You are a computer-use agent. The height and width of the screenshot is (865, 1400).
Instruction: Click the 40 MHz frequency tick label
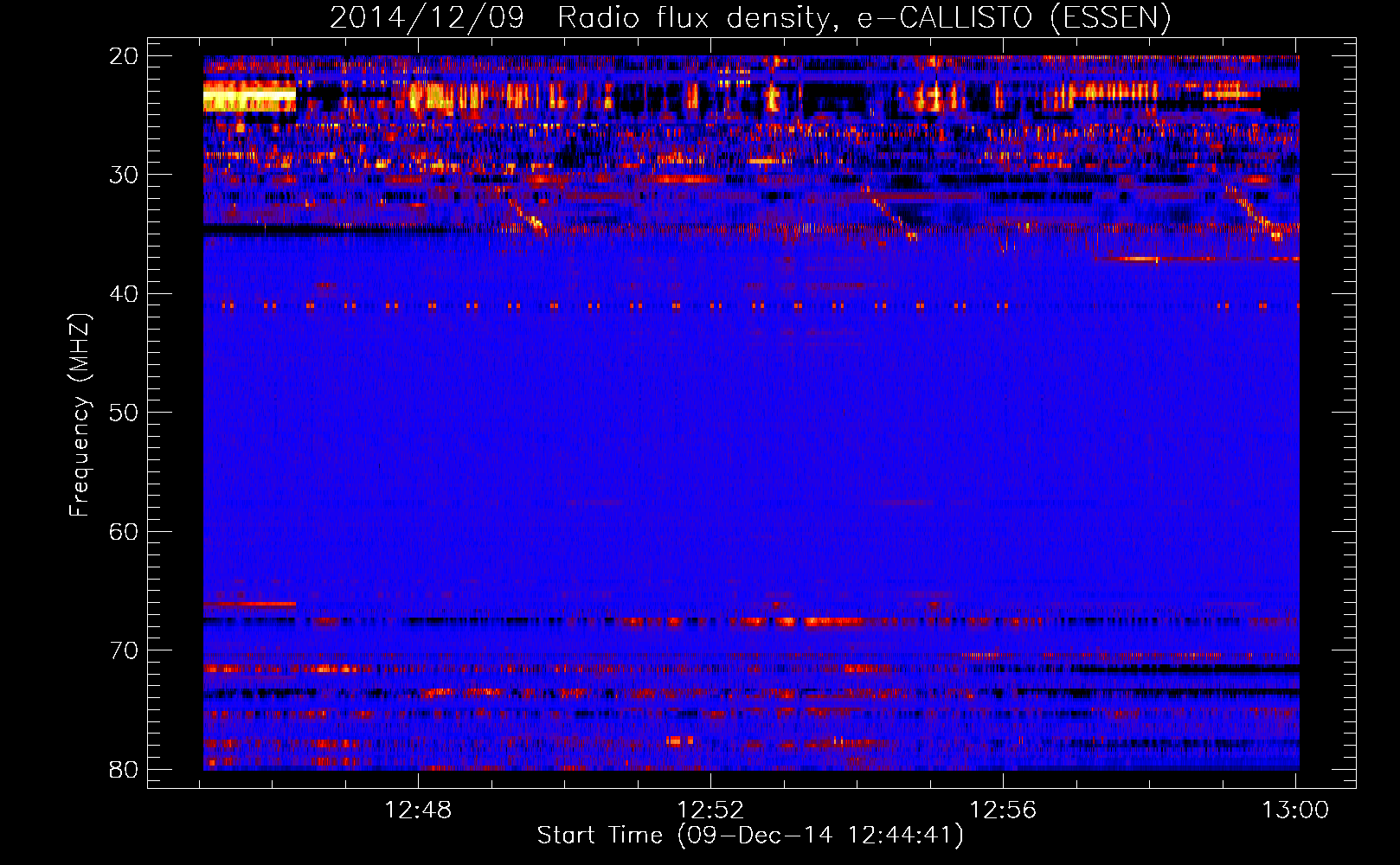124,294
